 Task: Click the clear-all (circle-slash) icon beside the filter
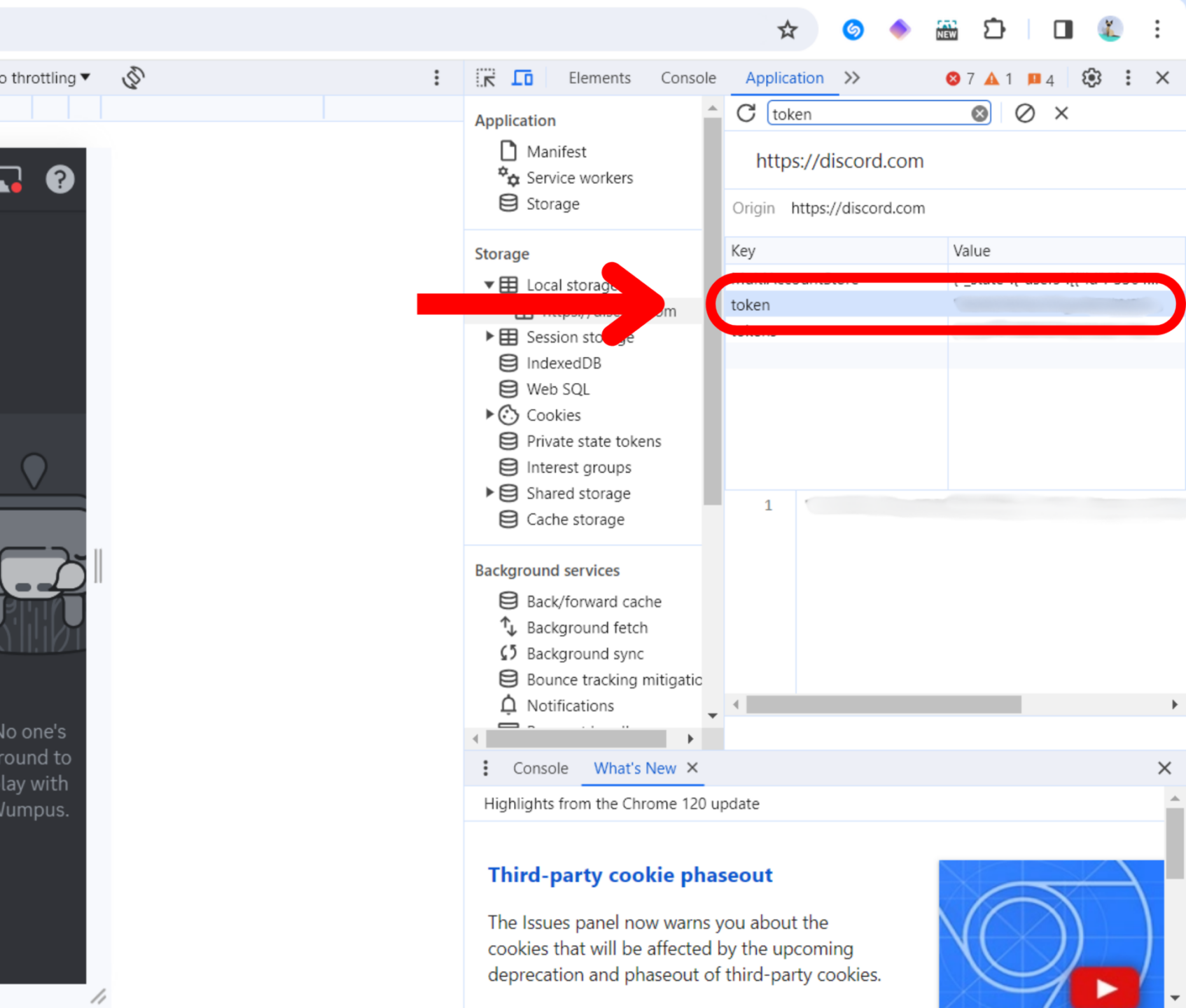coord(1025,113)
